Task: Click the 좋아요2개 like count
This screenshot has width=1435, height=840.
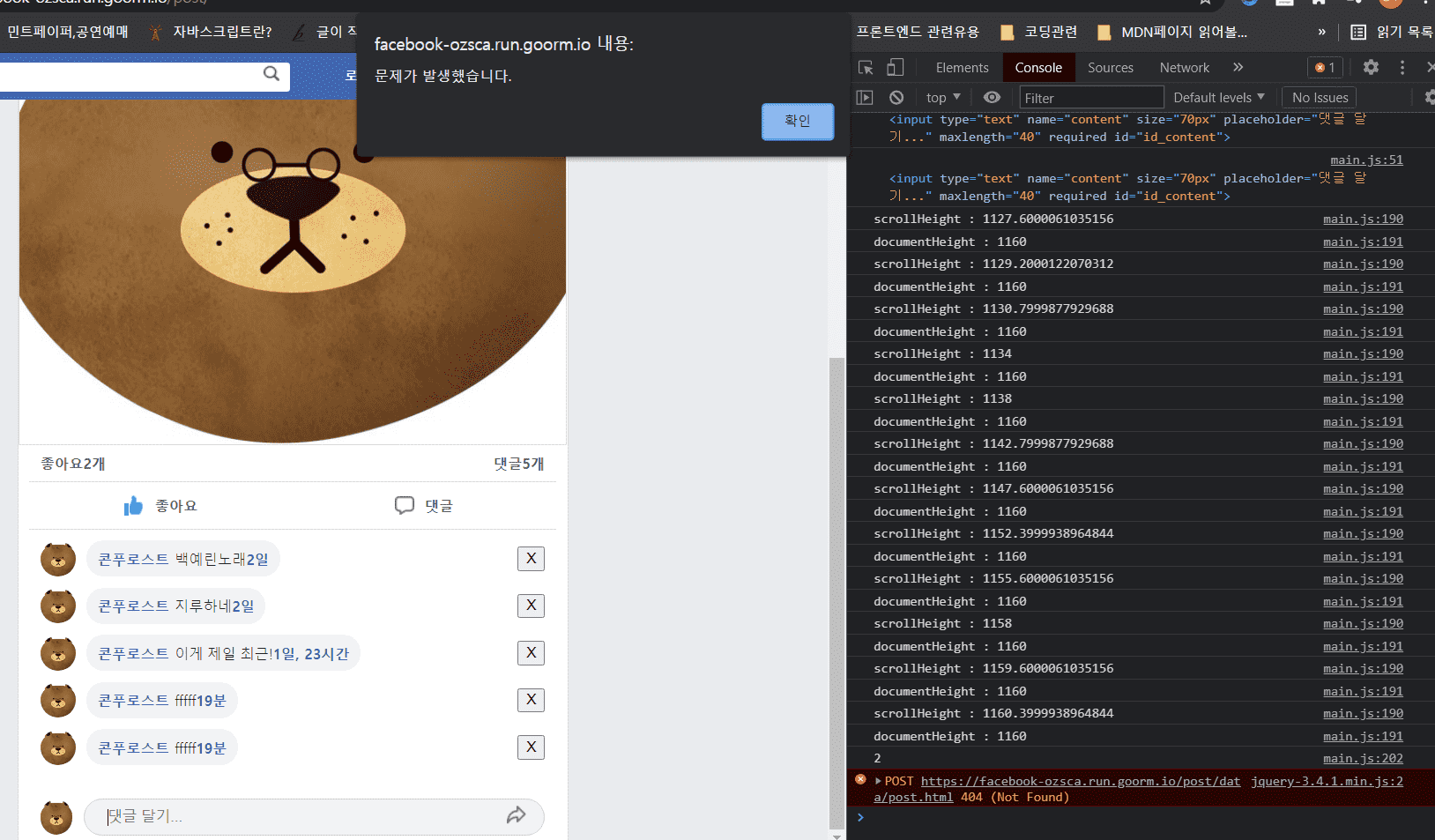Action: pos(73,464)
